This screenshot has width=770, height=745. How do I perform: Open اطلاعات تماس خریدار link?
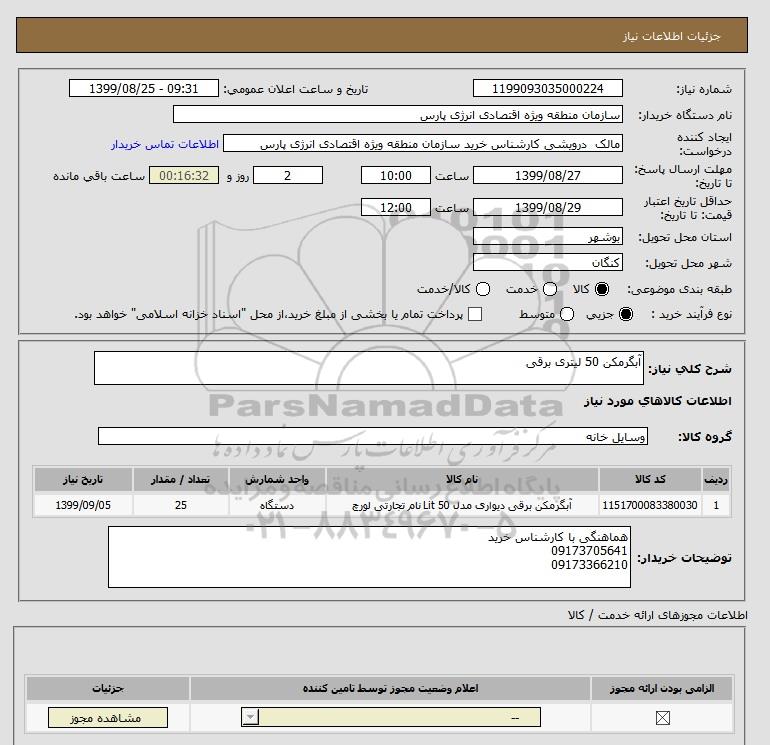click(165, 144)
